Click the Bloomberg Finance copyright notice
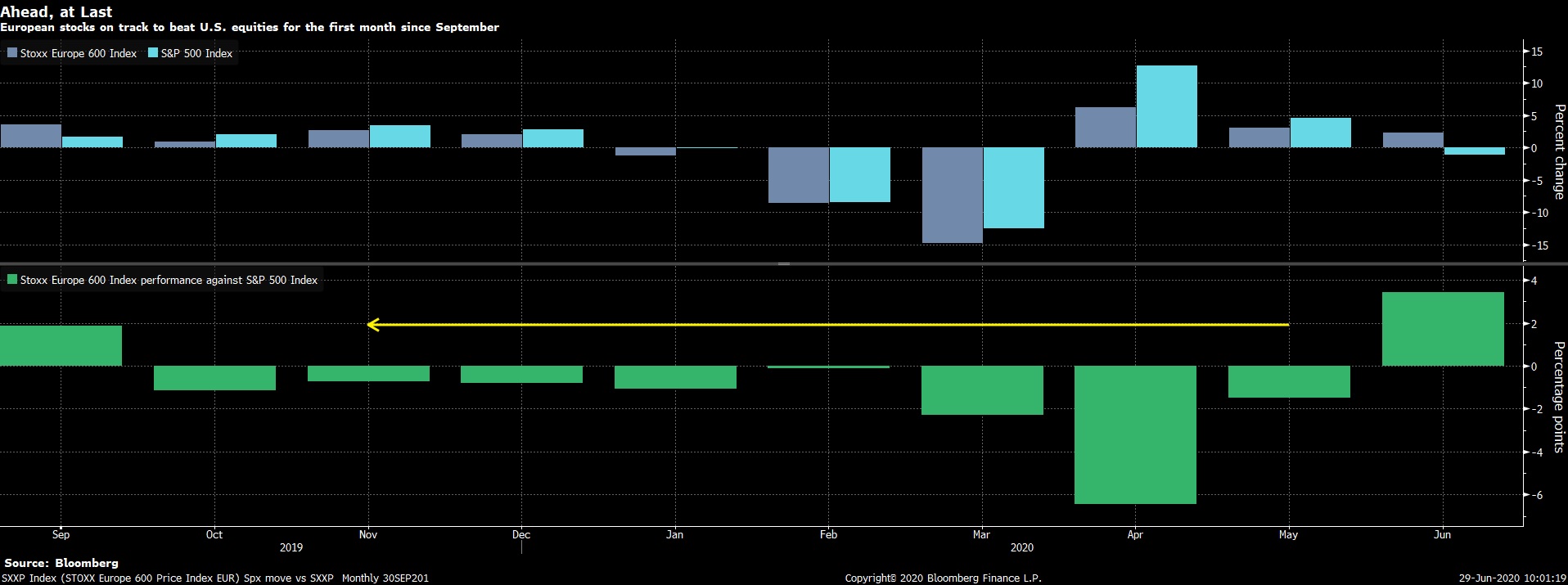1568x585 pixels. coord(943,578)
